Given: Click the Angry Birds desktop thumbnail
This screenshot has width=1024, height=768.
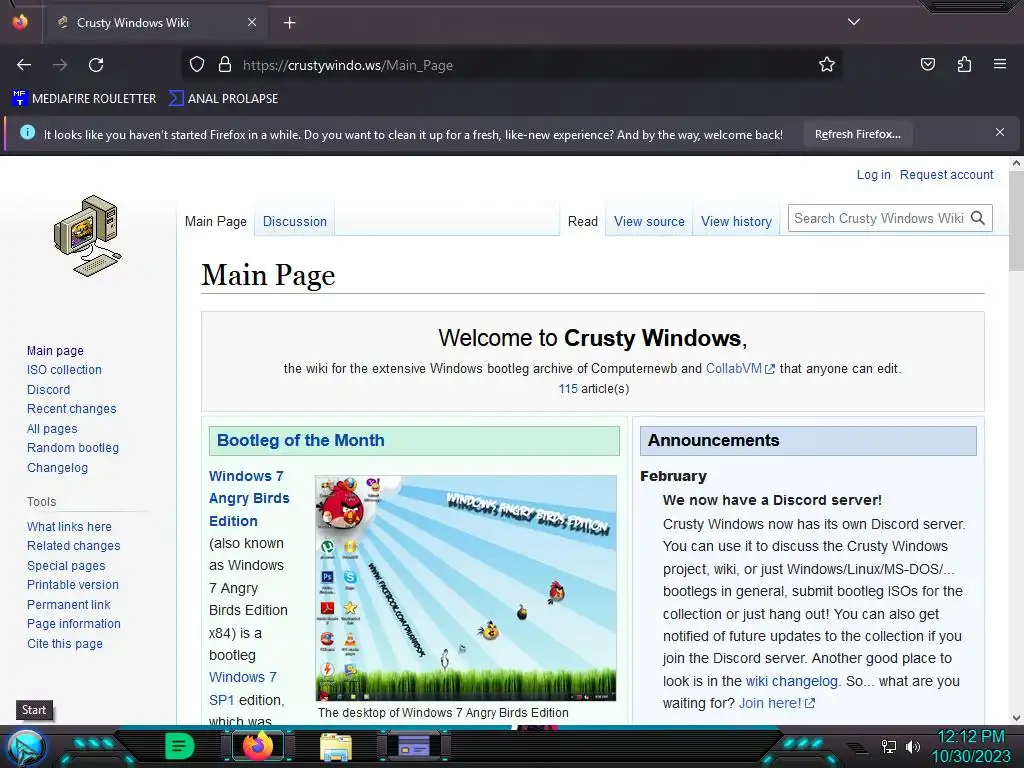Looking at the screenshot, I should click(x=466, y=588).
